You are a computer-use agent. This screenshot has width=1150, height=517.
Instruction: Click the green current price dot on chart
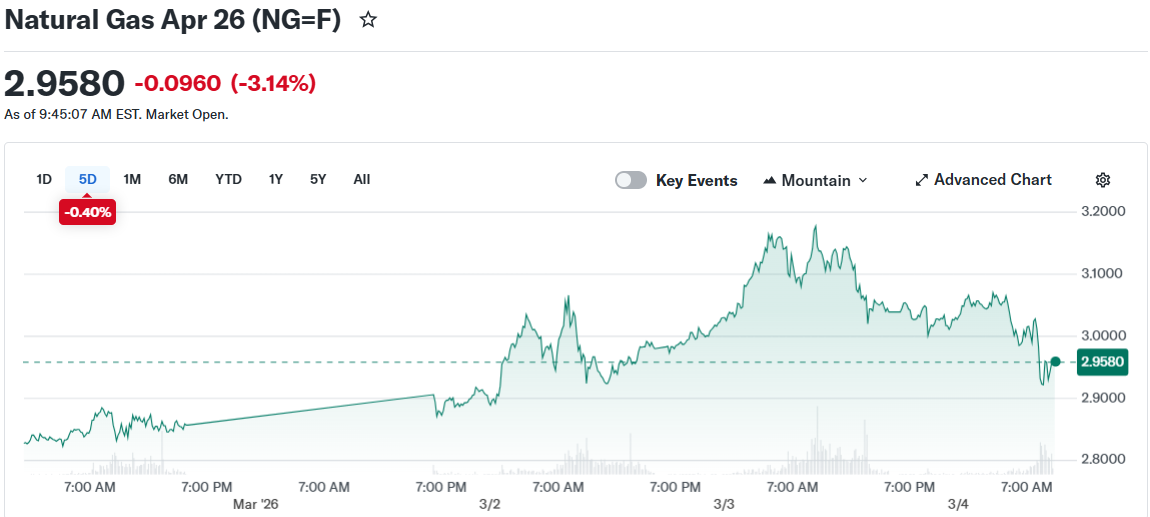click(x=1055, y=361)
